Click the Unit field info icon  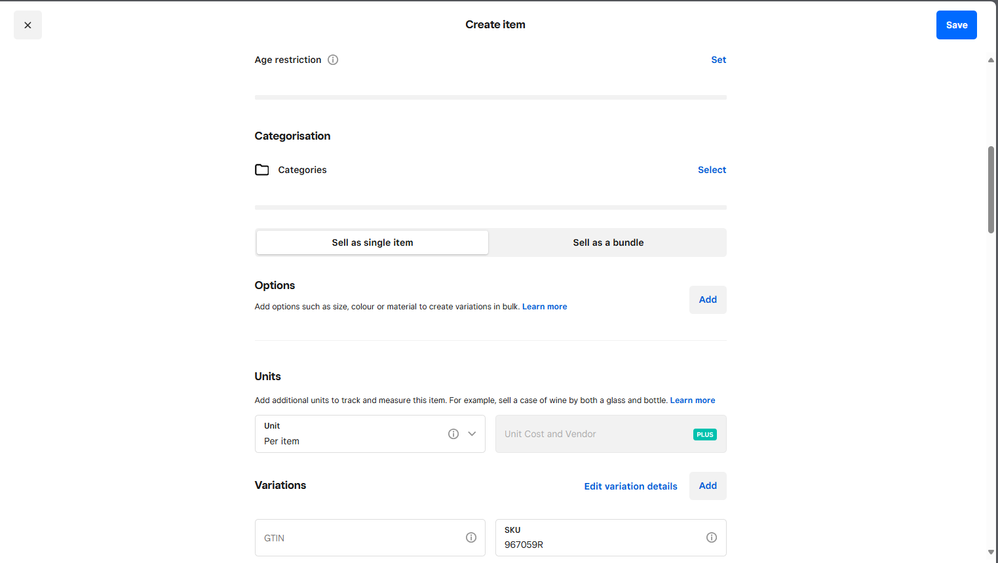[x=453, y=434]
